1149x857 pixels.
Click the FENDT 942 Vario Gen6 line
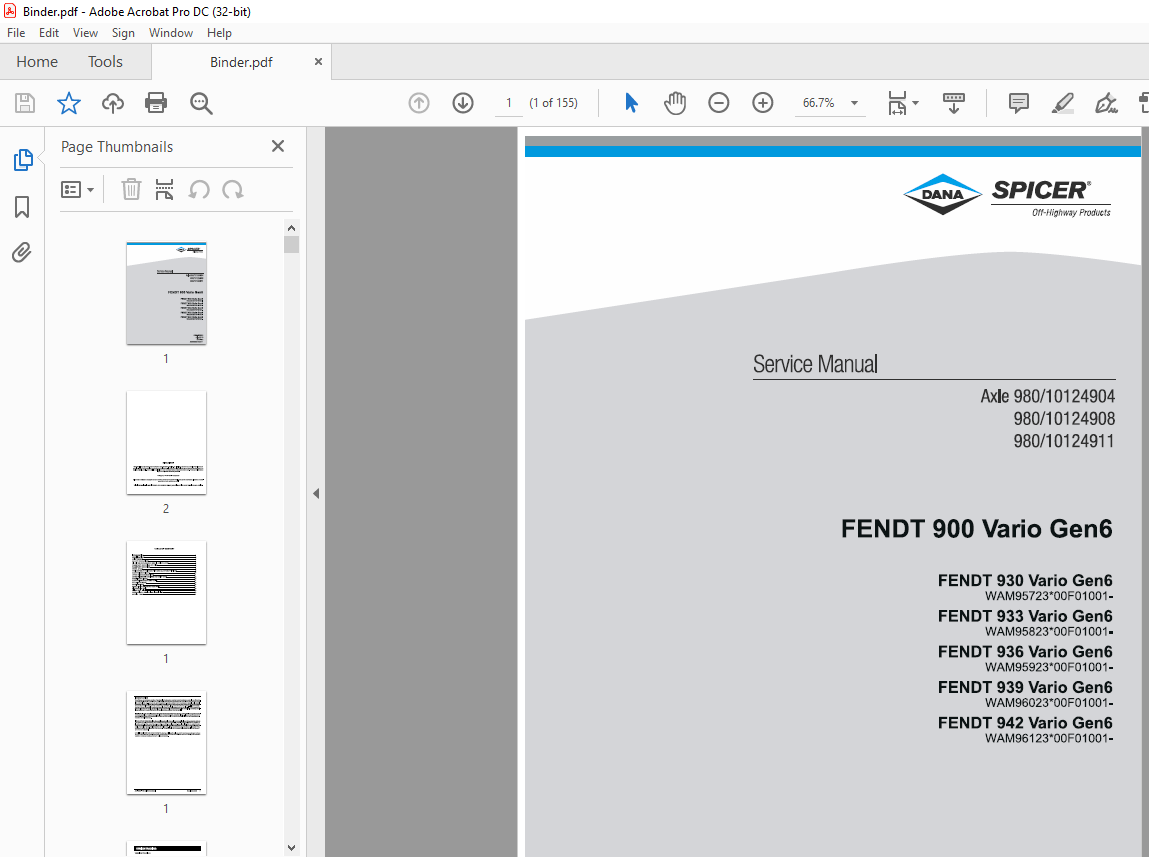pos(1025,723)
